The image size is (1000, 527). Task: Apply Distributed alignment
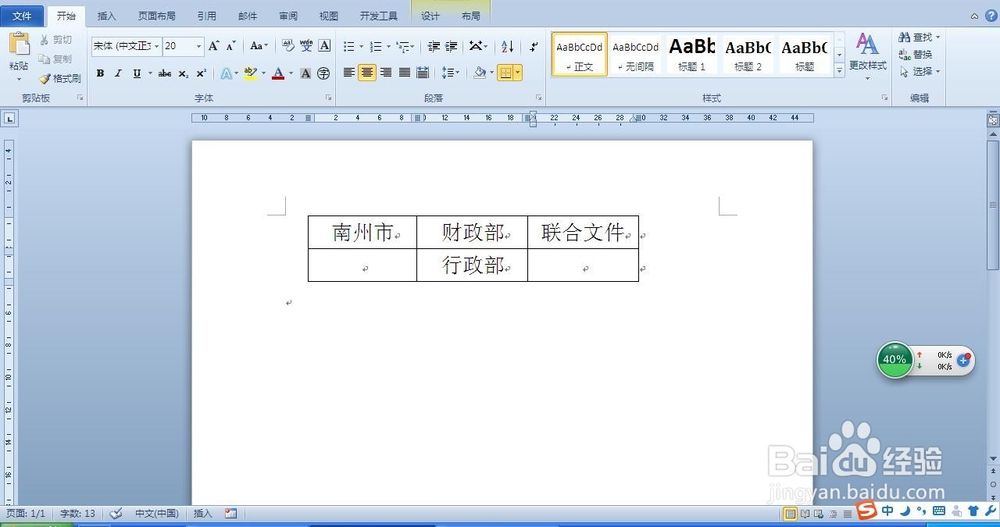(x=422, y=73)
